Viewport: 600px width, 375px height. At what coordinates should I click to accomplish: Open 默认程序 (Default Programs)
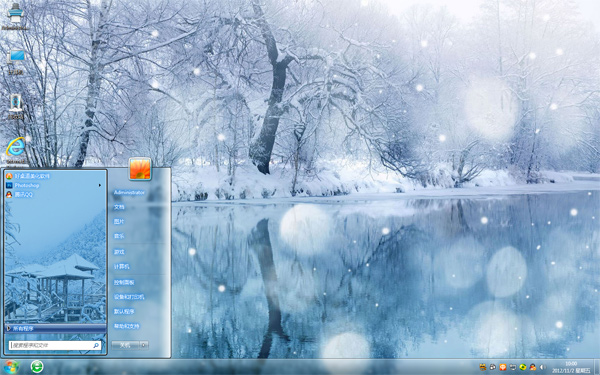(x=124, y=311)
